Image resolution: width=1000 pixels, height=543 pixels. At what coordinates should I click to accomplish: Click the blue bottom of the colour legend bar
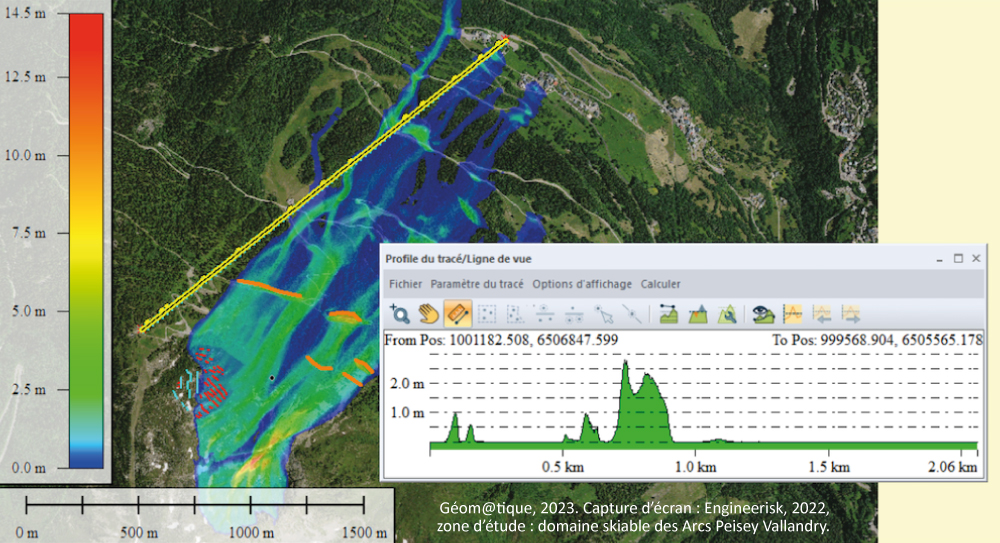[x=86, y=459]
